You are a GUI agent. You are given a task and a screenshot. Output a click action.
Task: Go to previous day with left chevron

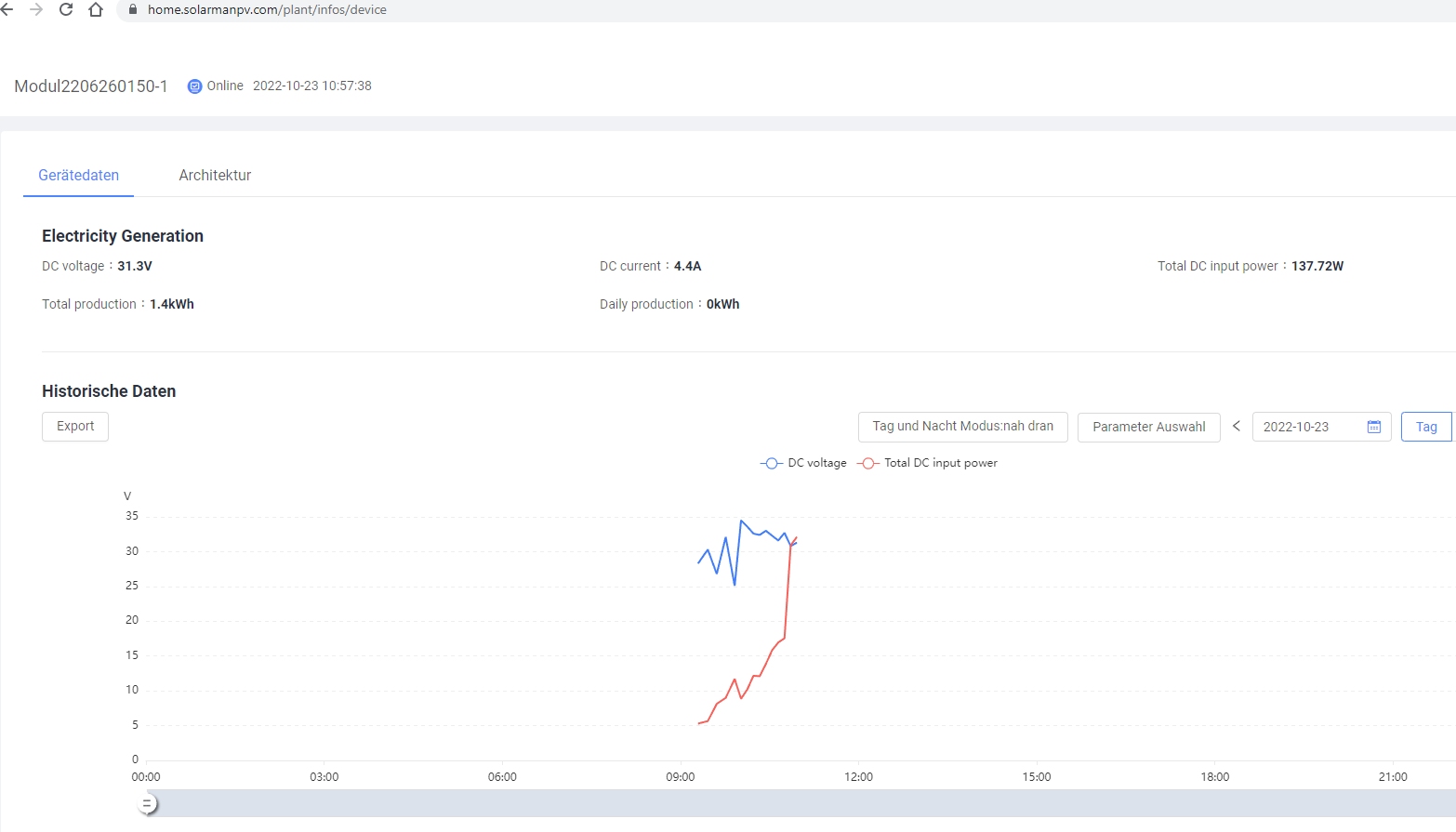pos(1237,426)
